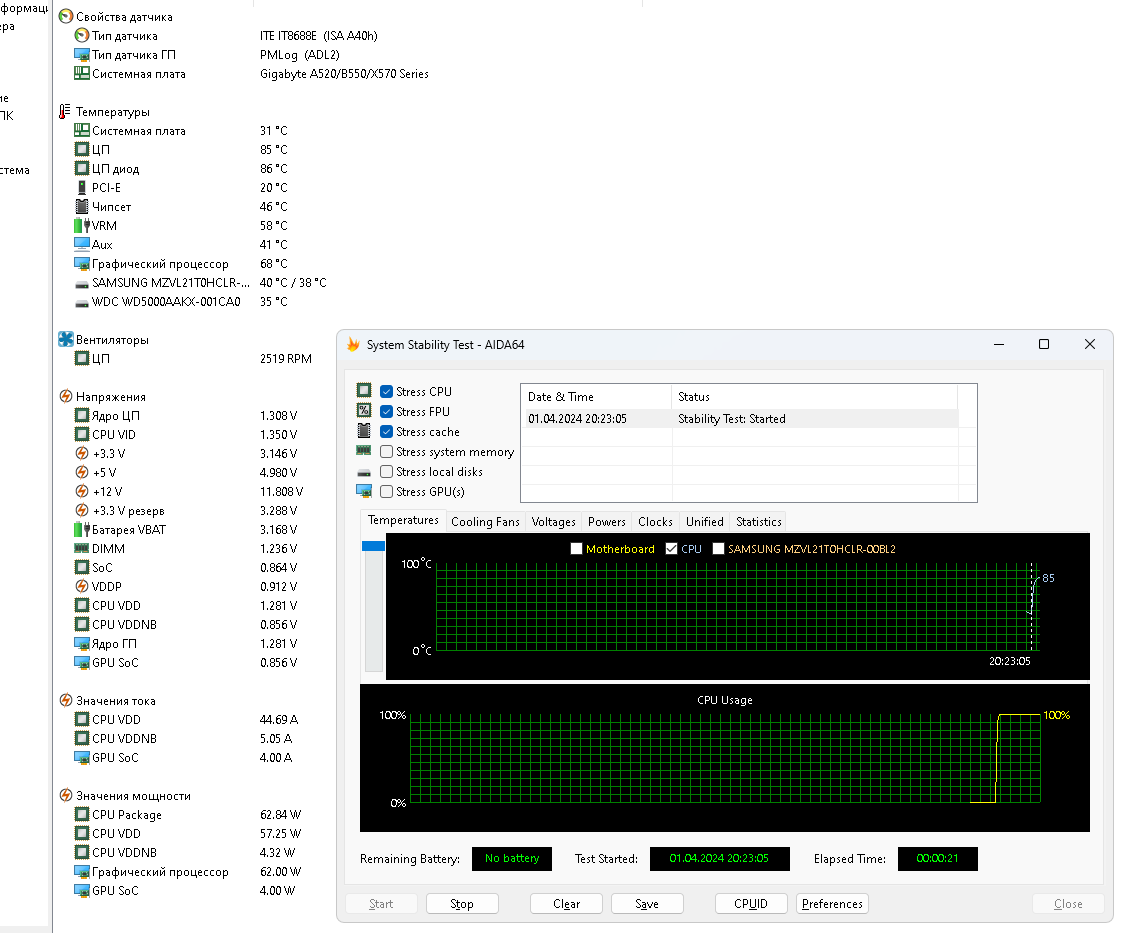
Task: Click the Батарея VBAT battery icon
Action: [x=82, y=529]
